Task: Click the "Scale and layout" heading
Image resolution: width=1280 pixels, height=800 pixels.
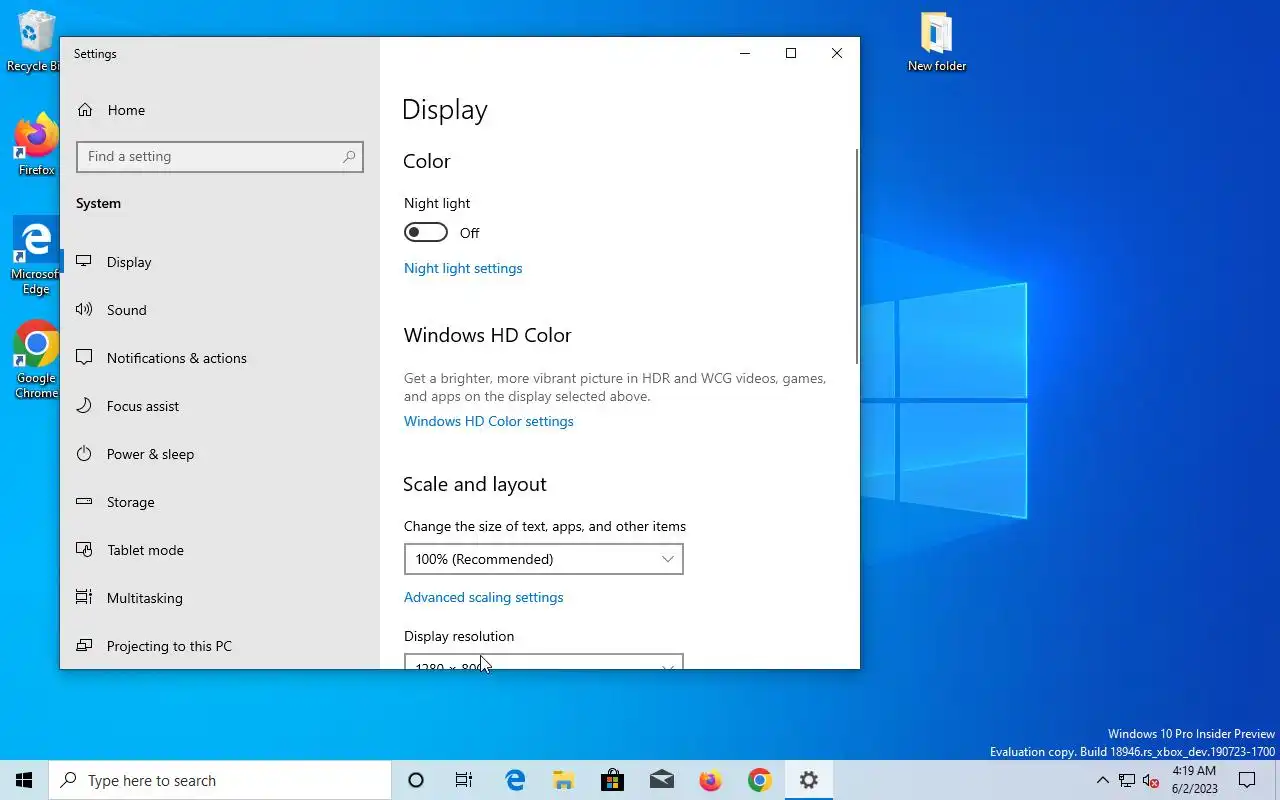Action: coord(475,484)
